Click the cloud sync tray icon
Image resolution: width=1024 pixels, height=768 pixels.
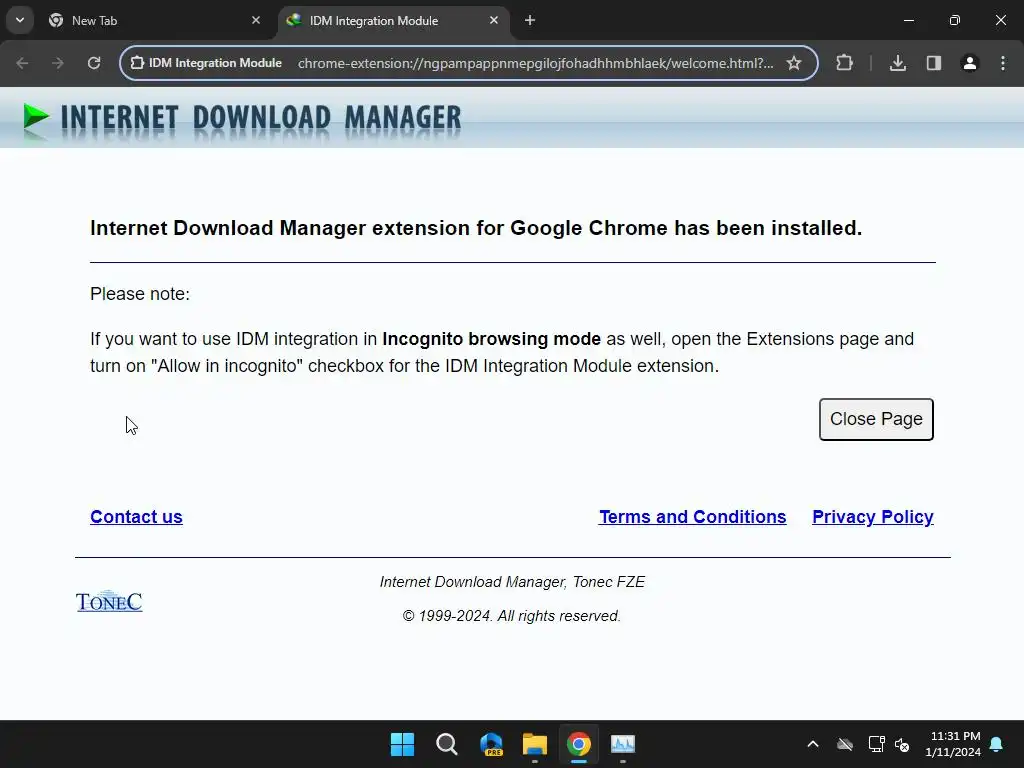coord(845,744)
